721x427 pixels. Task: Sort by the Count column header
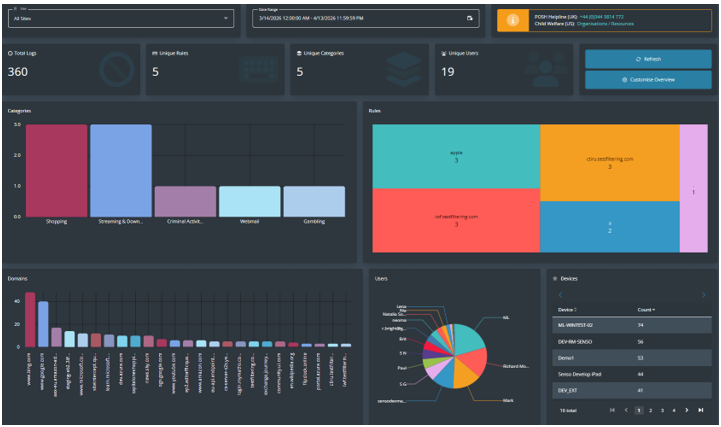[x=646, y=310]
